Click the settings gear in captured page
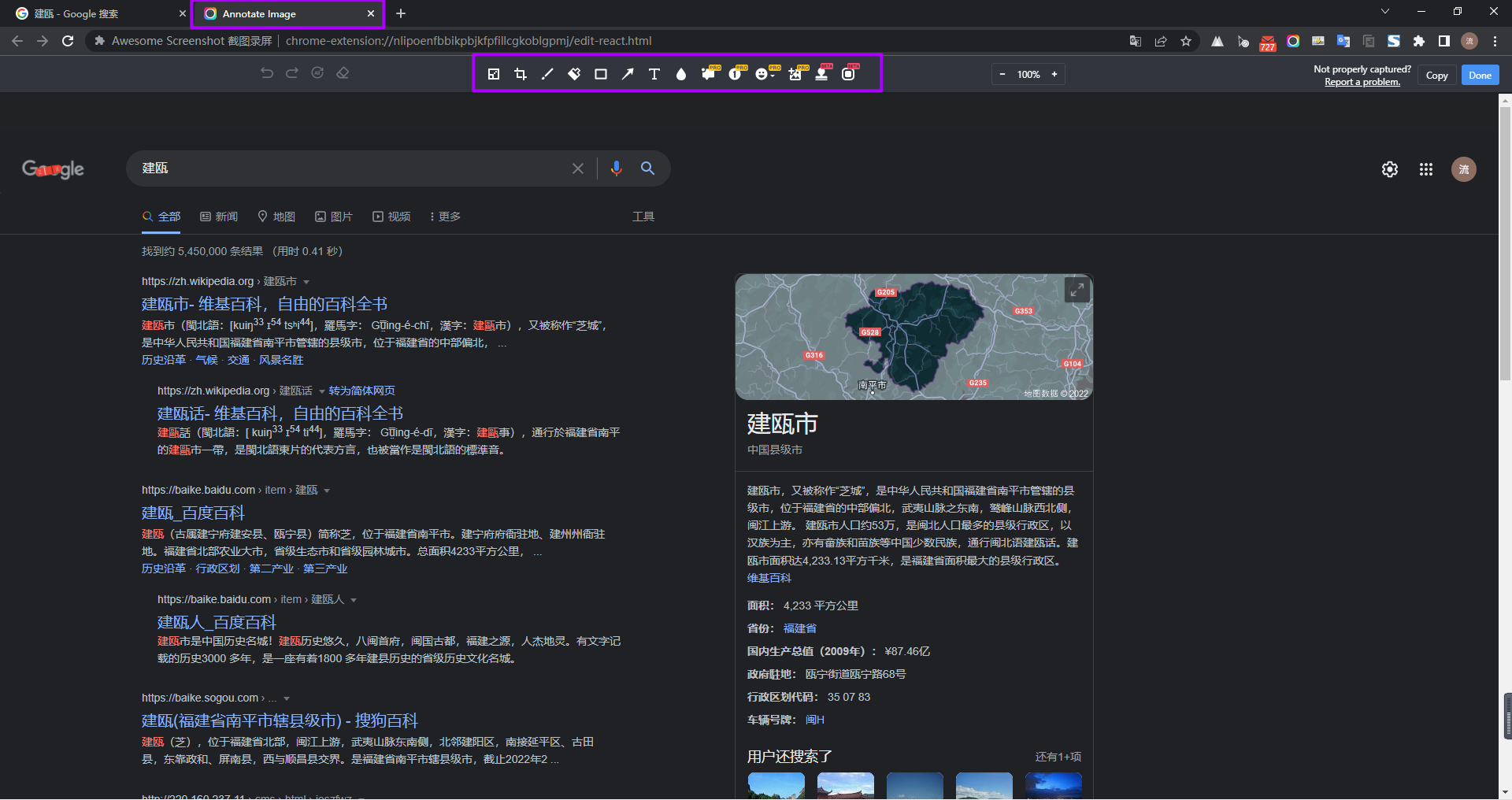Viewport: 1512px width, 800px height. [x=1390, y=169]
